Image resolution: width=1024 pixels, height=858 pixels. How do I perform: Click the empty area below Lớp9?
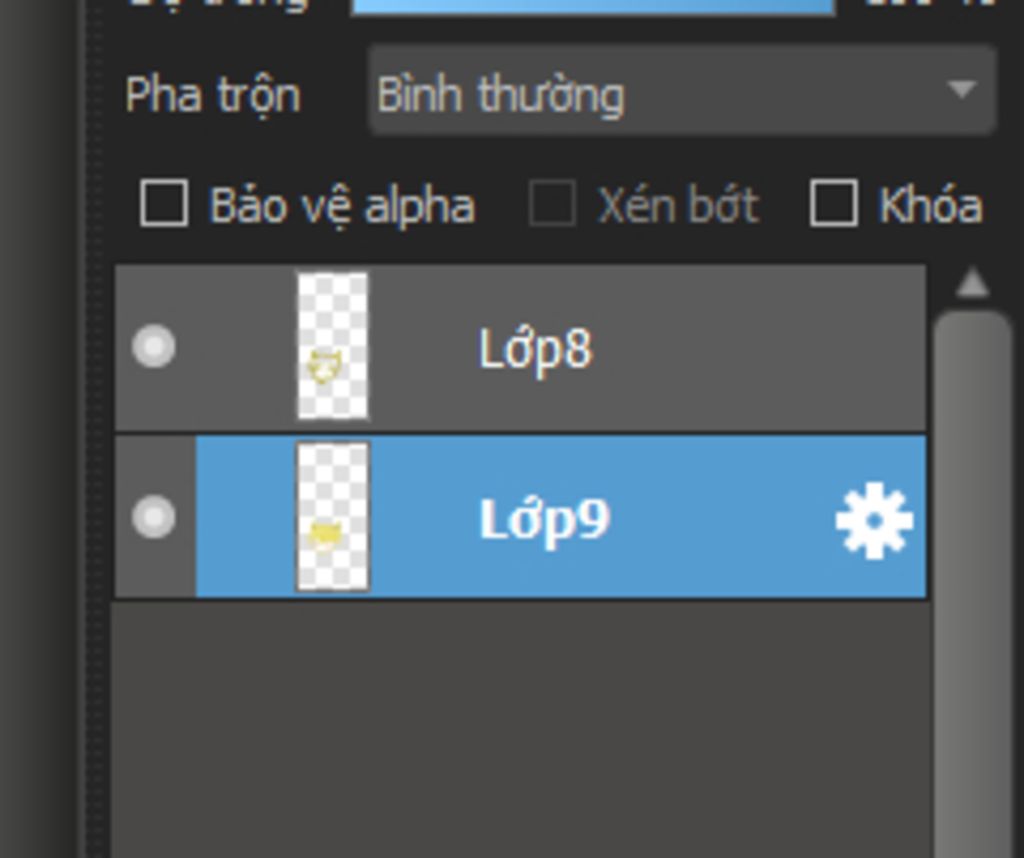click(520, 728)
